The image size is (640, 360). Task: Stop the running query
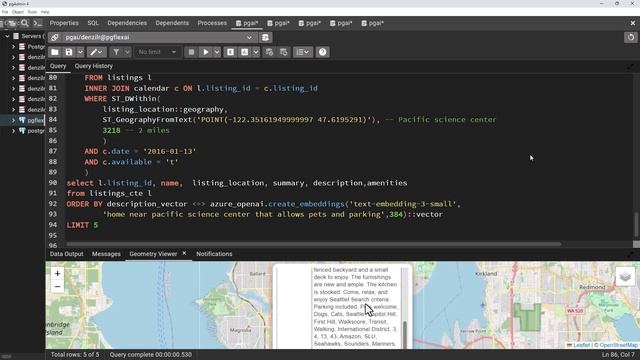pyautogui.click(x=191, y=52)
